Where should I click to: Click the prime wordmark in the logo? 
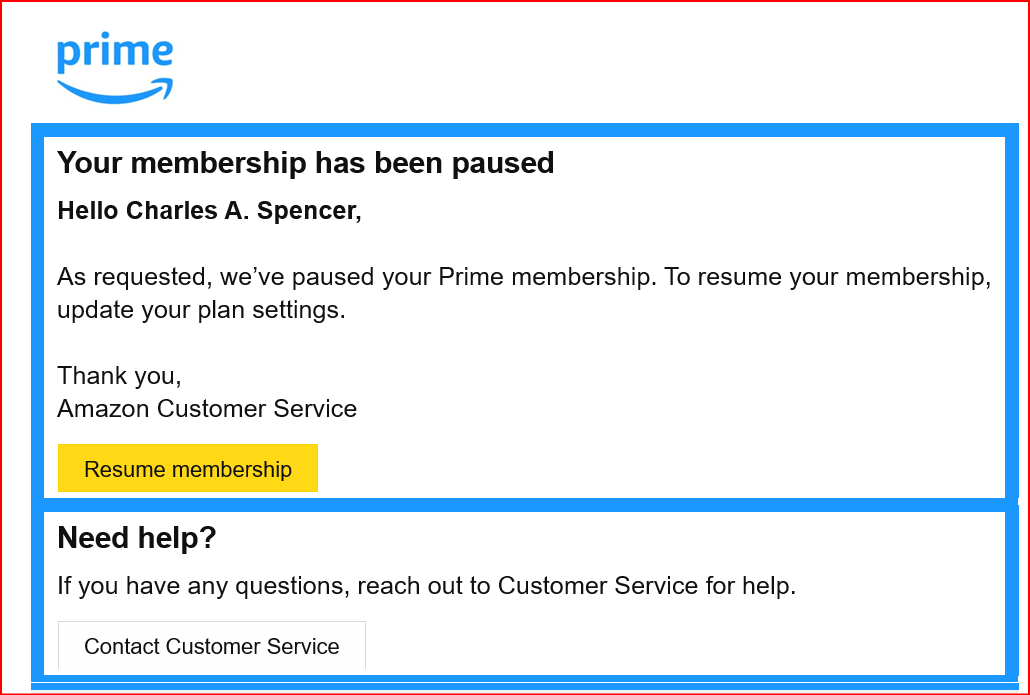coord(115,51)
